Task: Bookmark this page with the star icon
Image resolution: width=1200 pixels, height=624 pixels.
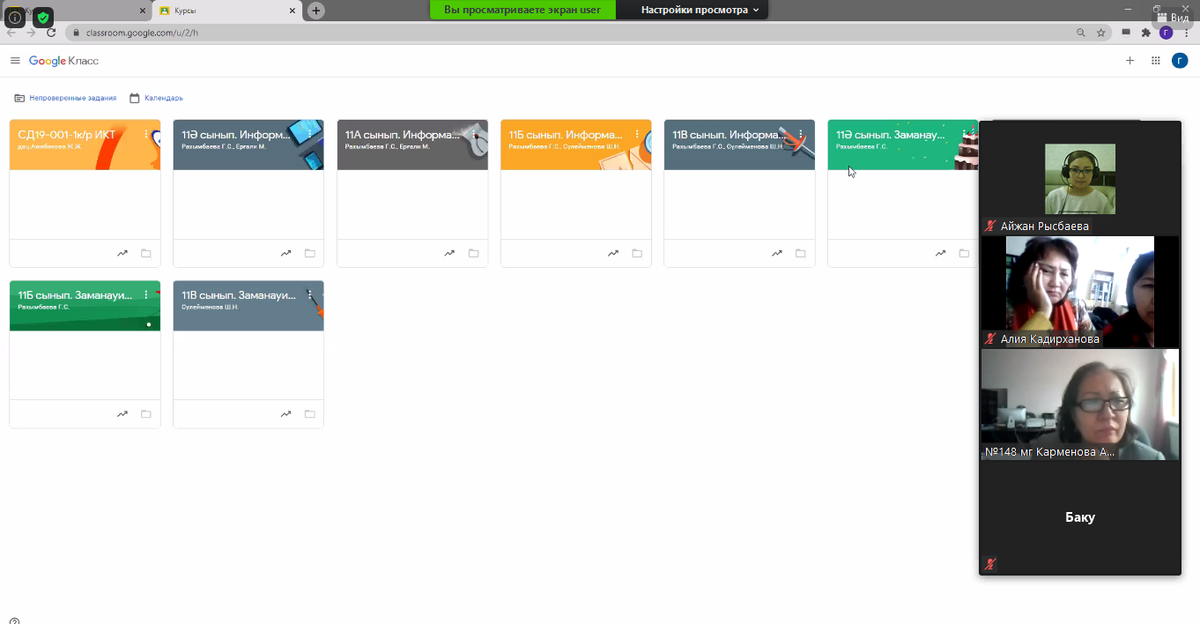Action: pos(1101,32)
